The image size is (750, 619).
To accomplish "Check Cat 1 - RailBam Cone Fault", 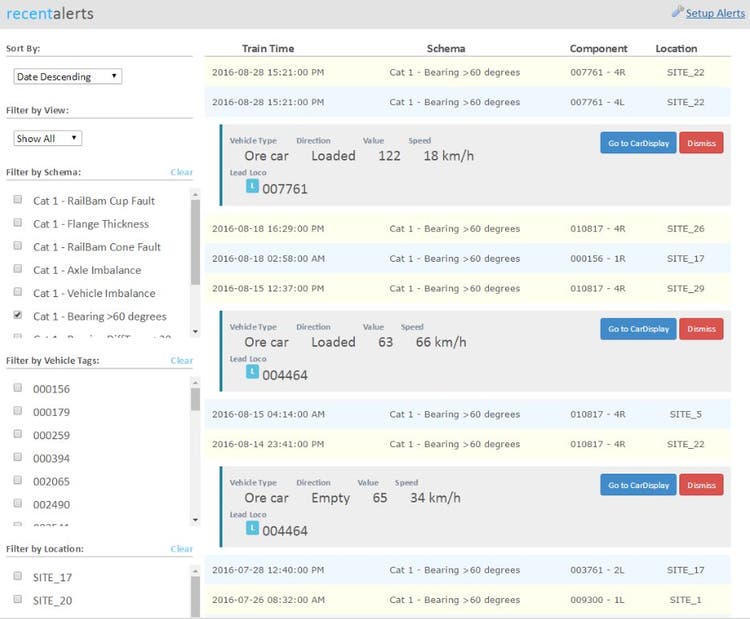I will tap(18, 245).
